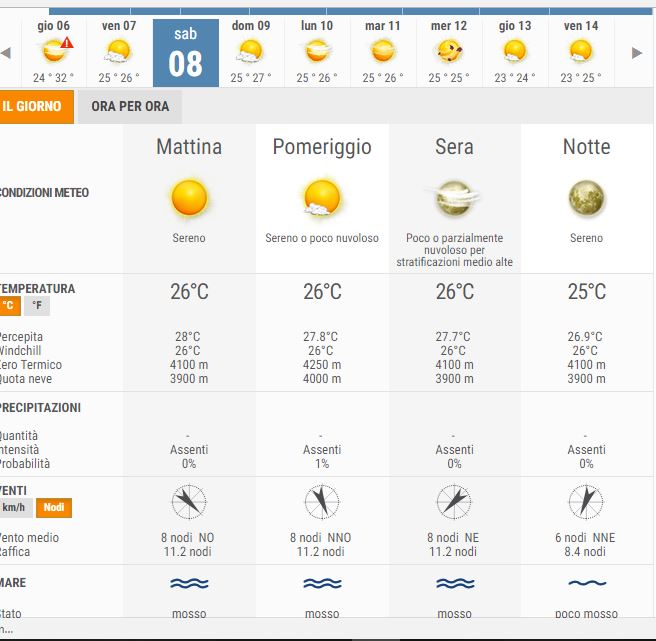Click the Sera cloudy moon icon
Screen dimensions: 656x641
[454, 199]
